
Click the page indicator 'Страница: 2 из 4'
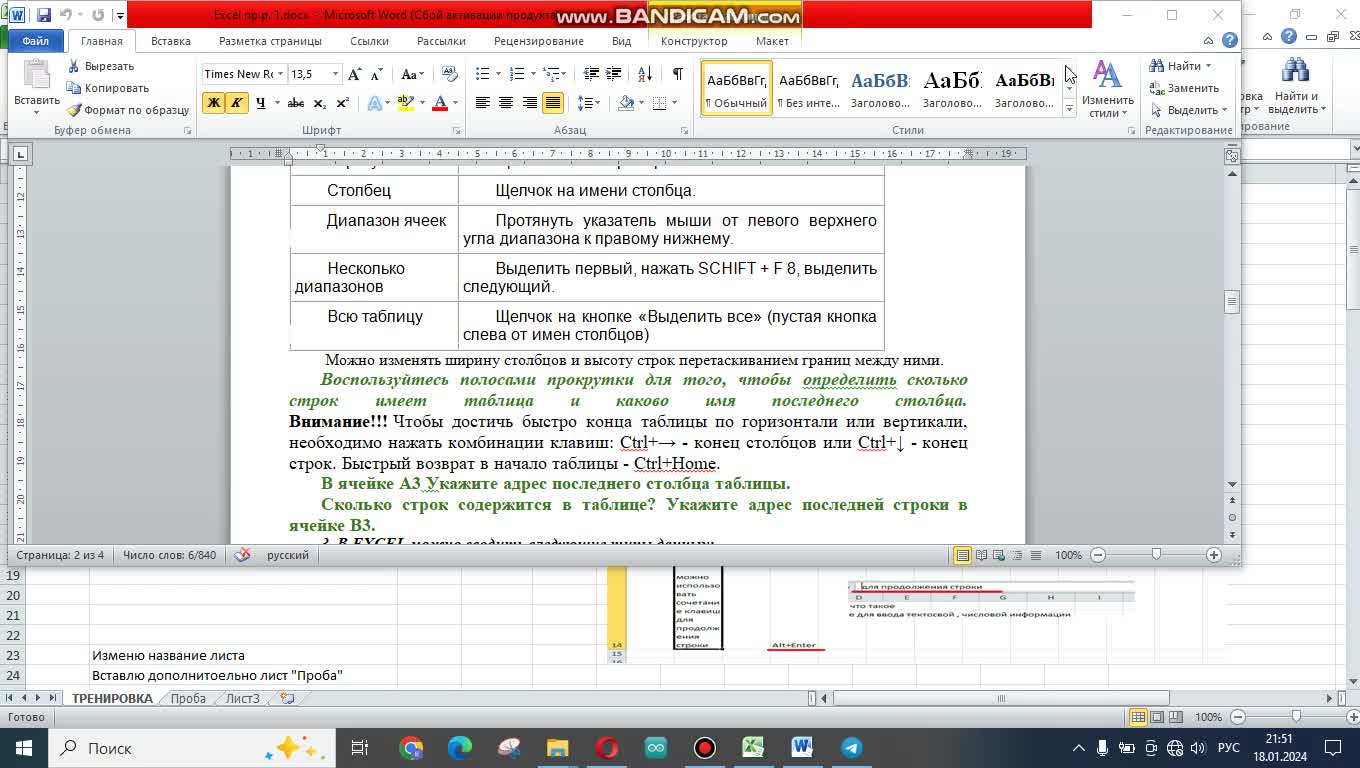(x=60, y=555)
